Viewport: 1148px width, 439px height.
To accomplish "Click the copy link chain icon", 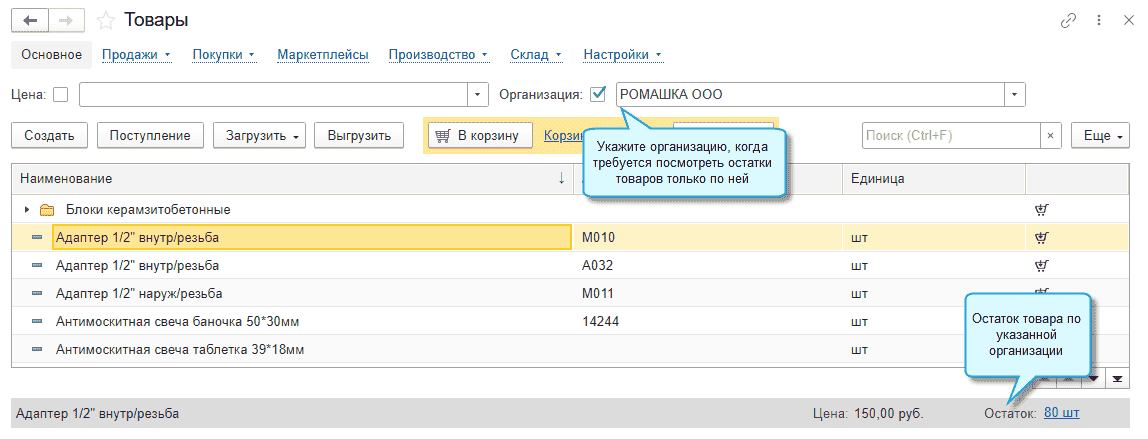I will [x=1069, y=20].
